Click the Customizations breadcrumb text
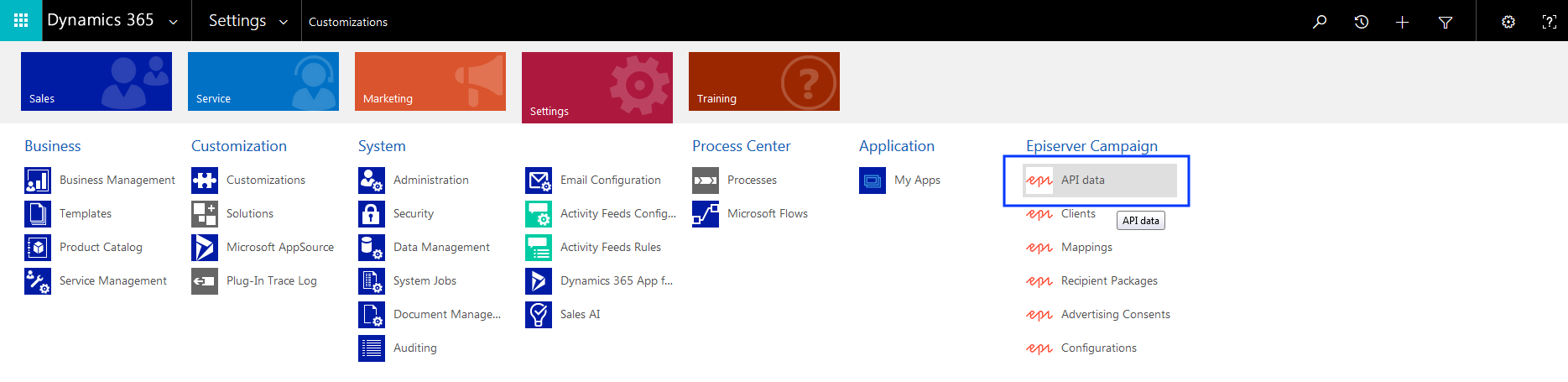The image size is (1568, 382). point(347,22)
